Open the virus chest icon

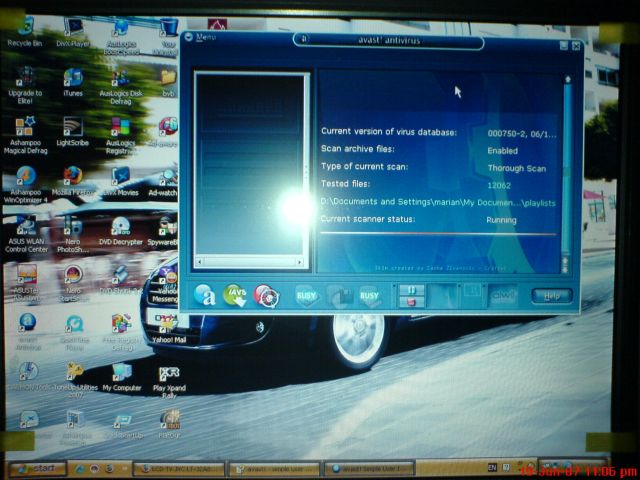[266, 296]
